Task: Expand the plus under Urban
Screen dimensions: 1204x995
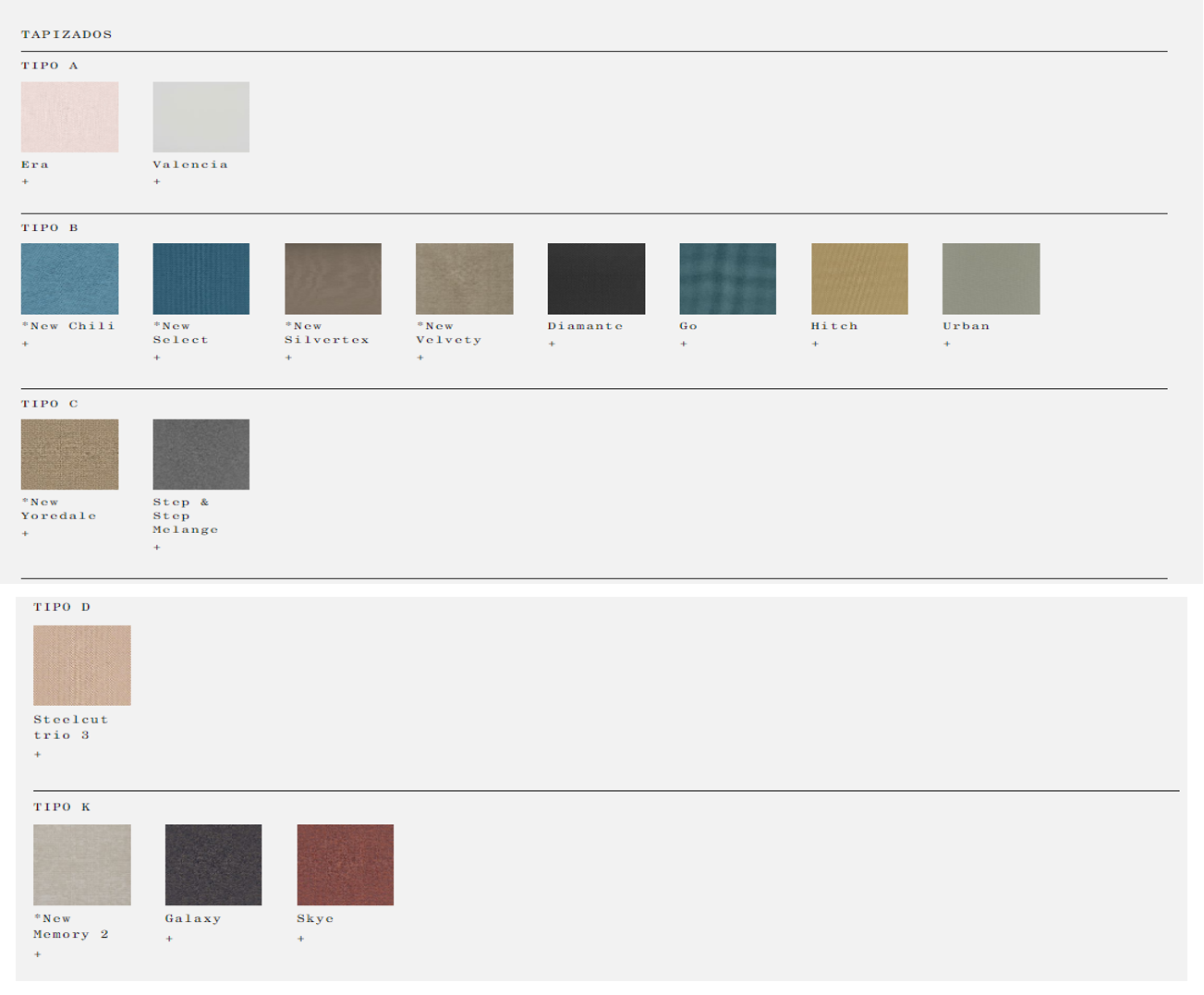Action: pyautogui.click(x=947, y=344)
